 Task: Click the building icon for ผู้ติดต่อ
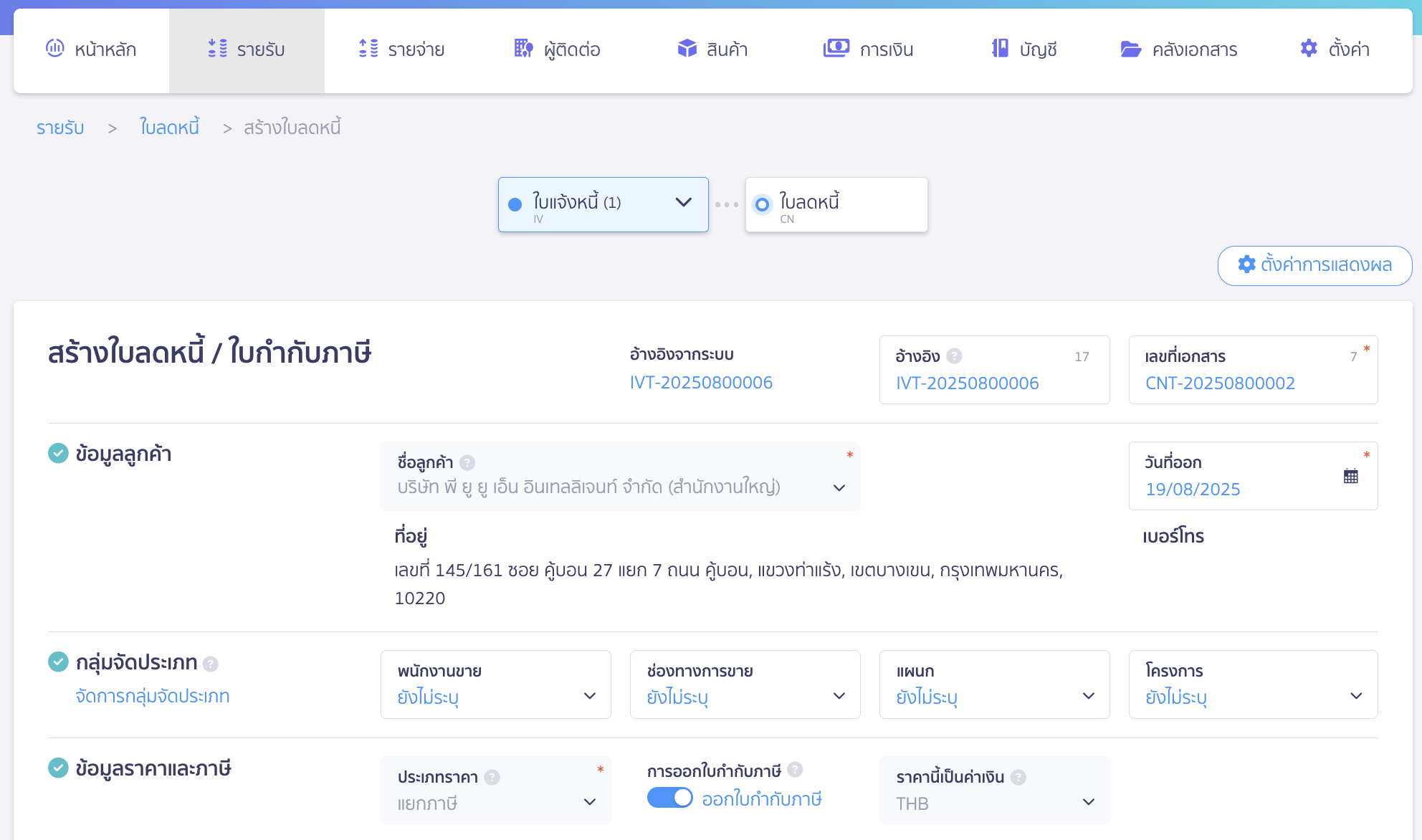(x=523, y=48)
